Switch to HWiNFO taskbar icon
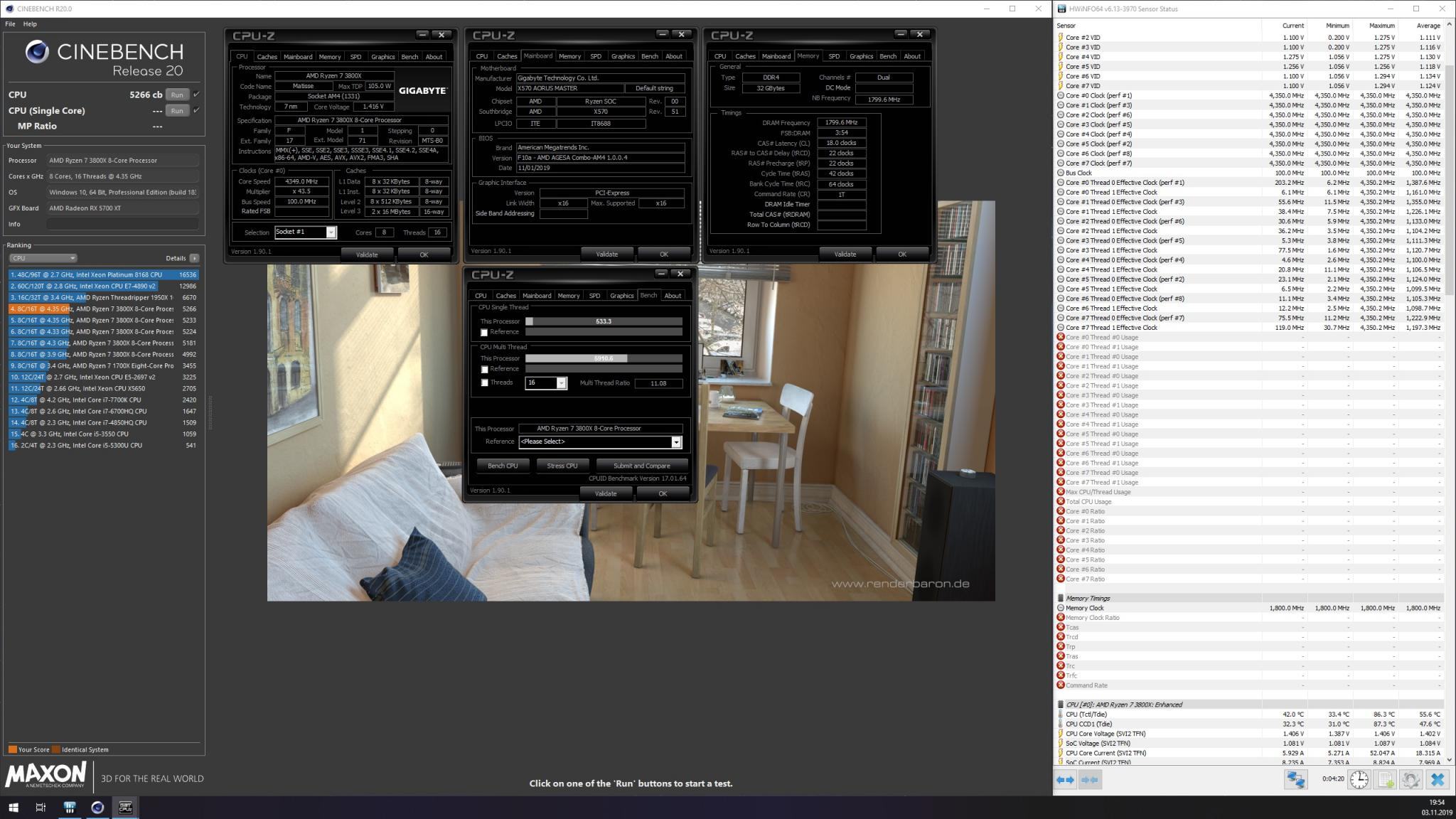 (70, 807)
